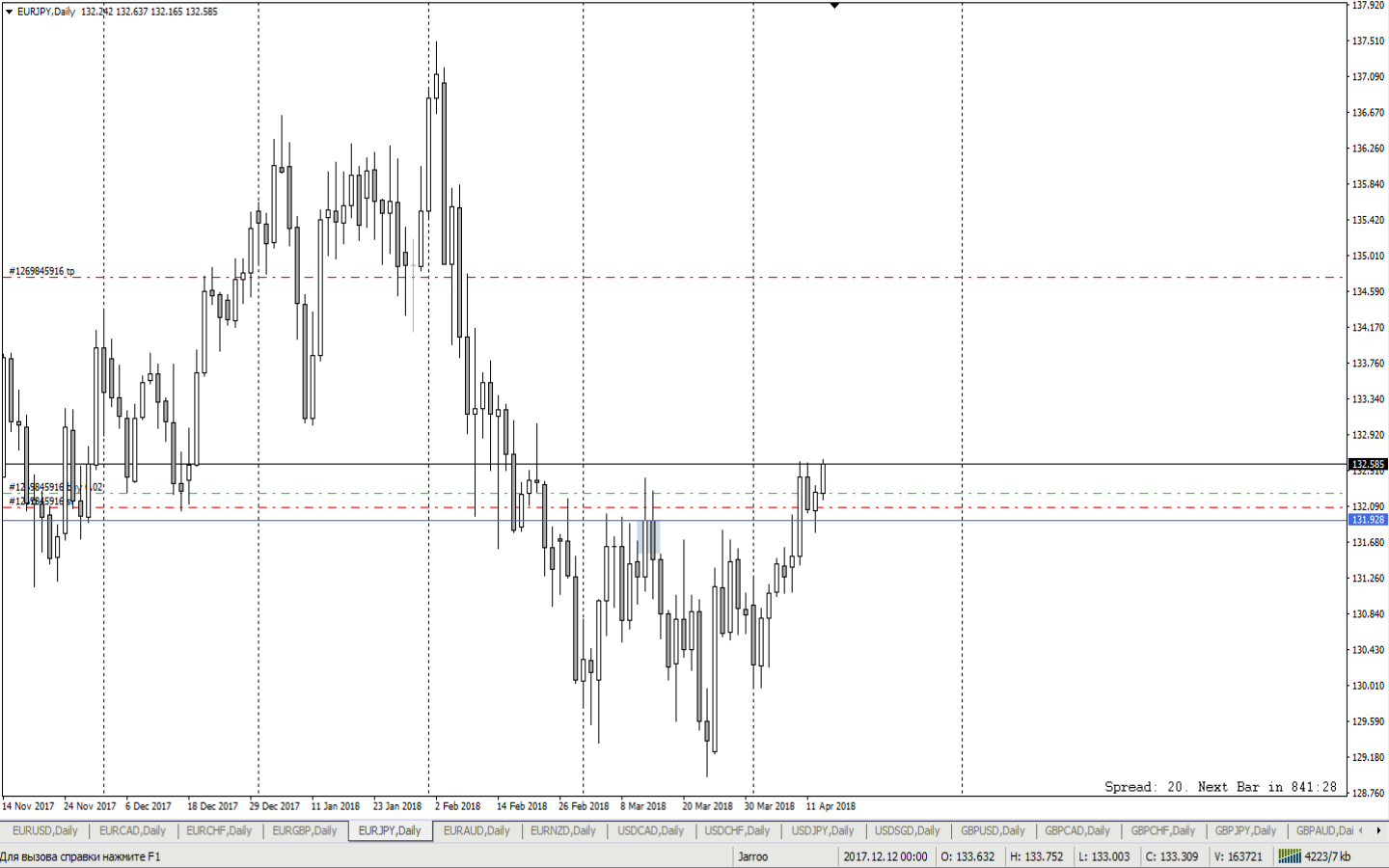This screenshot has width=1389, height=868.
Task: Click the 129.180 price scale value
Action: [x=1368, y=757]
